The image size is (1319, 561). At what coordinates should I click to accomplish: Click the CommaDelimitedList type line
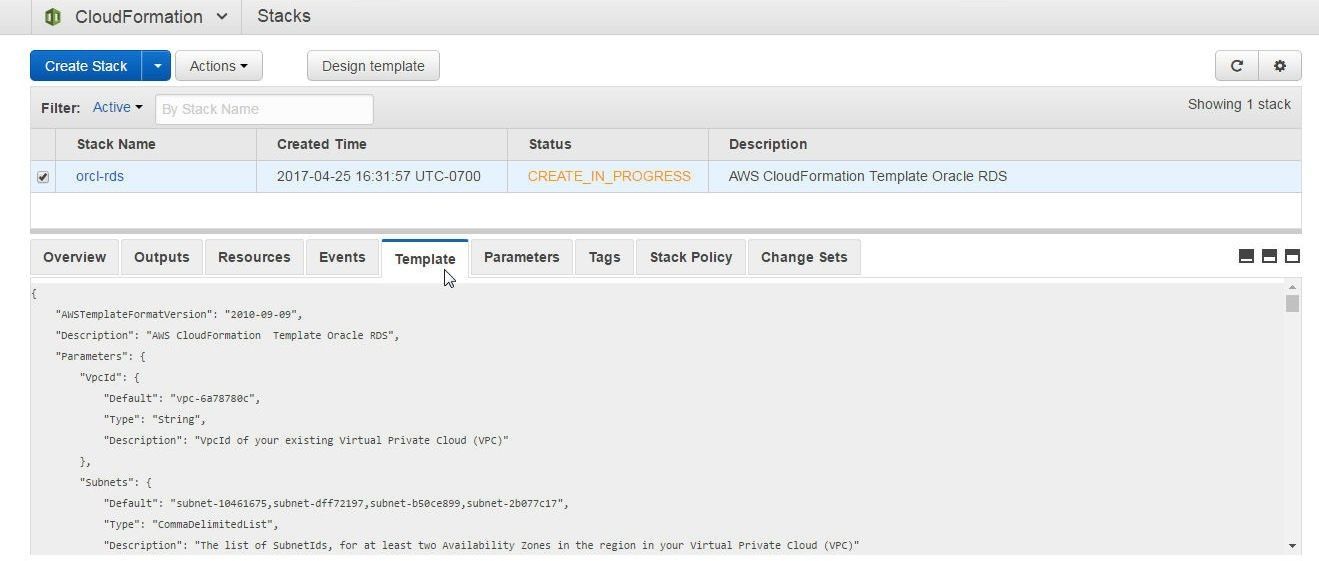point(191,524)
